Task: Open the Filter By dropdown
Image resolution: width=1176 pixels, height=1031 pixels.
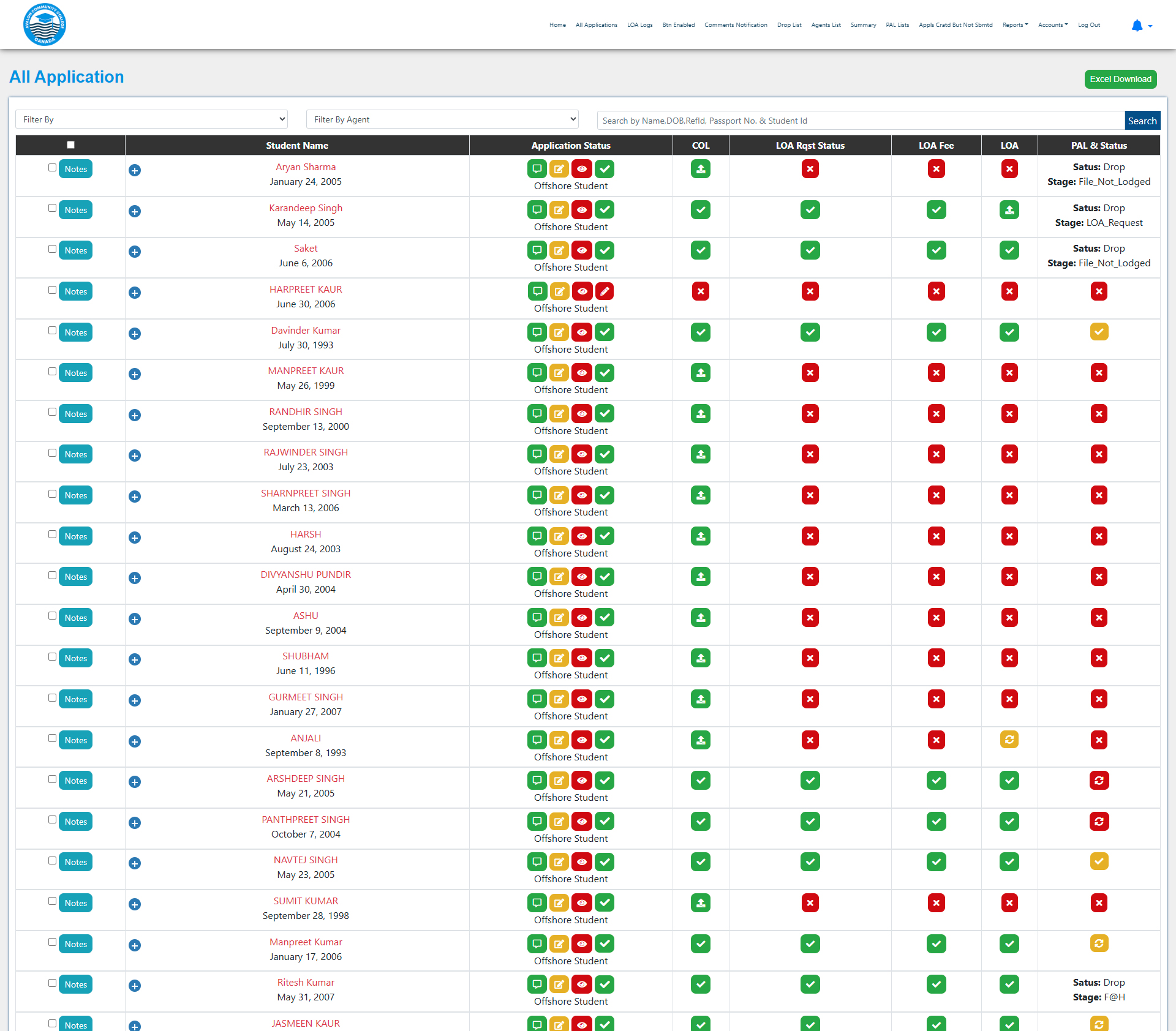Action: [x=151, y=119]
